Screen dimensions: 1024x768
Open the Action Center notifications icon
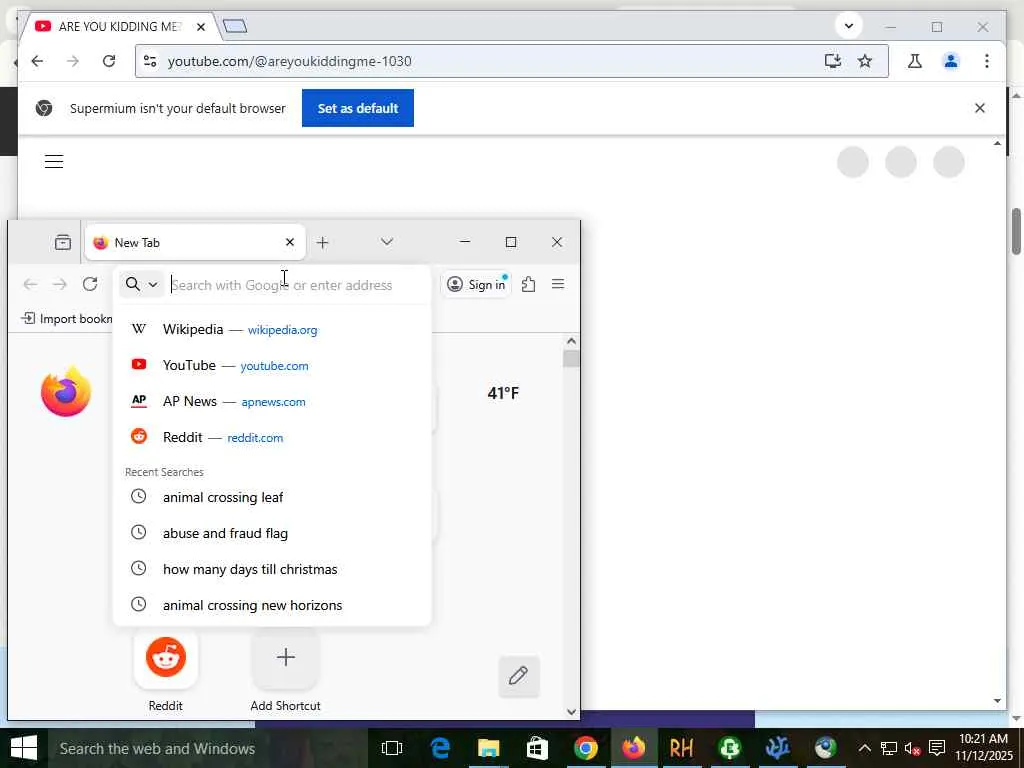pos(936,748)
